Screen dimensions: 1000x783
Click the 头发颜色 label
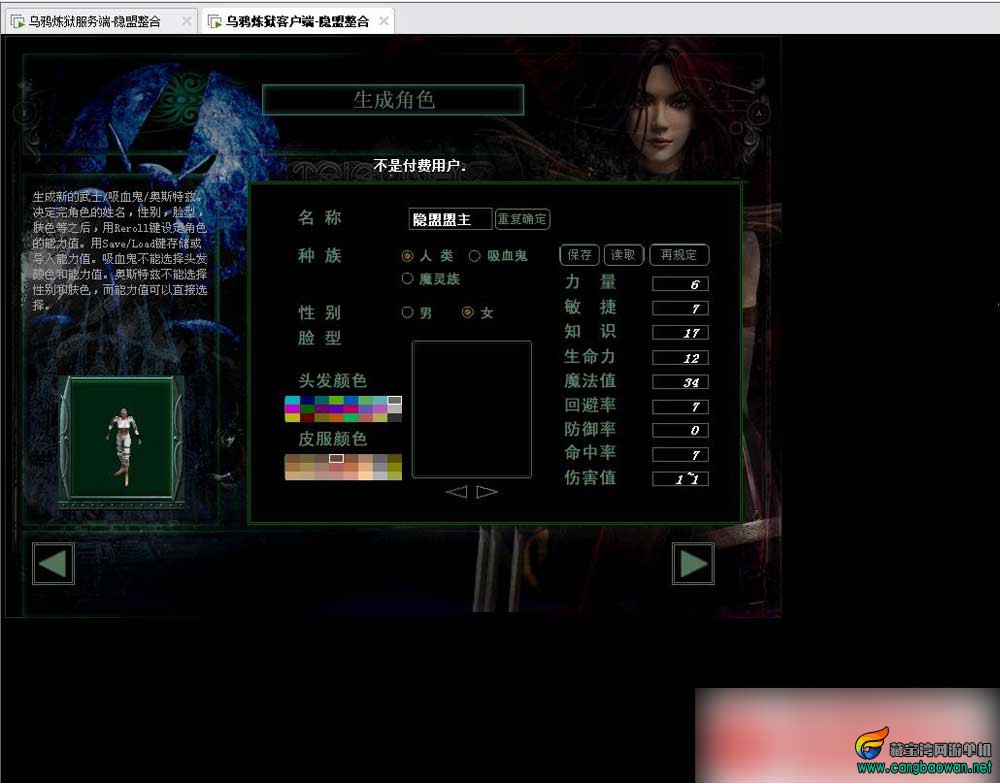click(332, 381)
